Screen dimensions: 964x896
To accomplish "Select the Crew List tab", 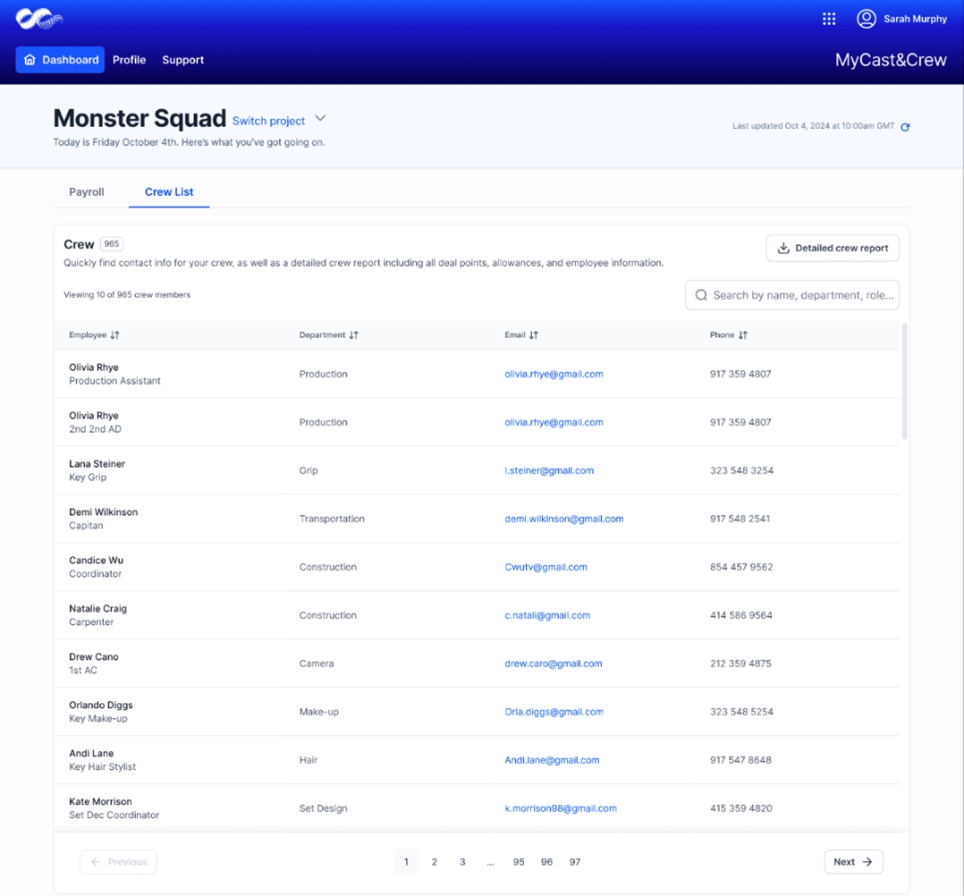I will click(x=169, y=192).
